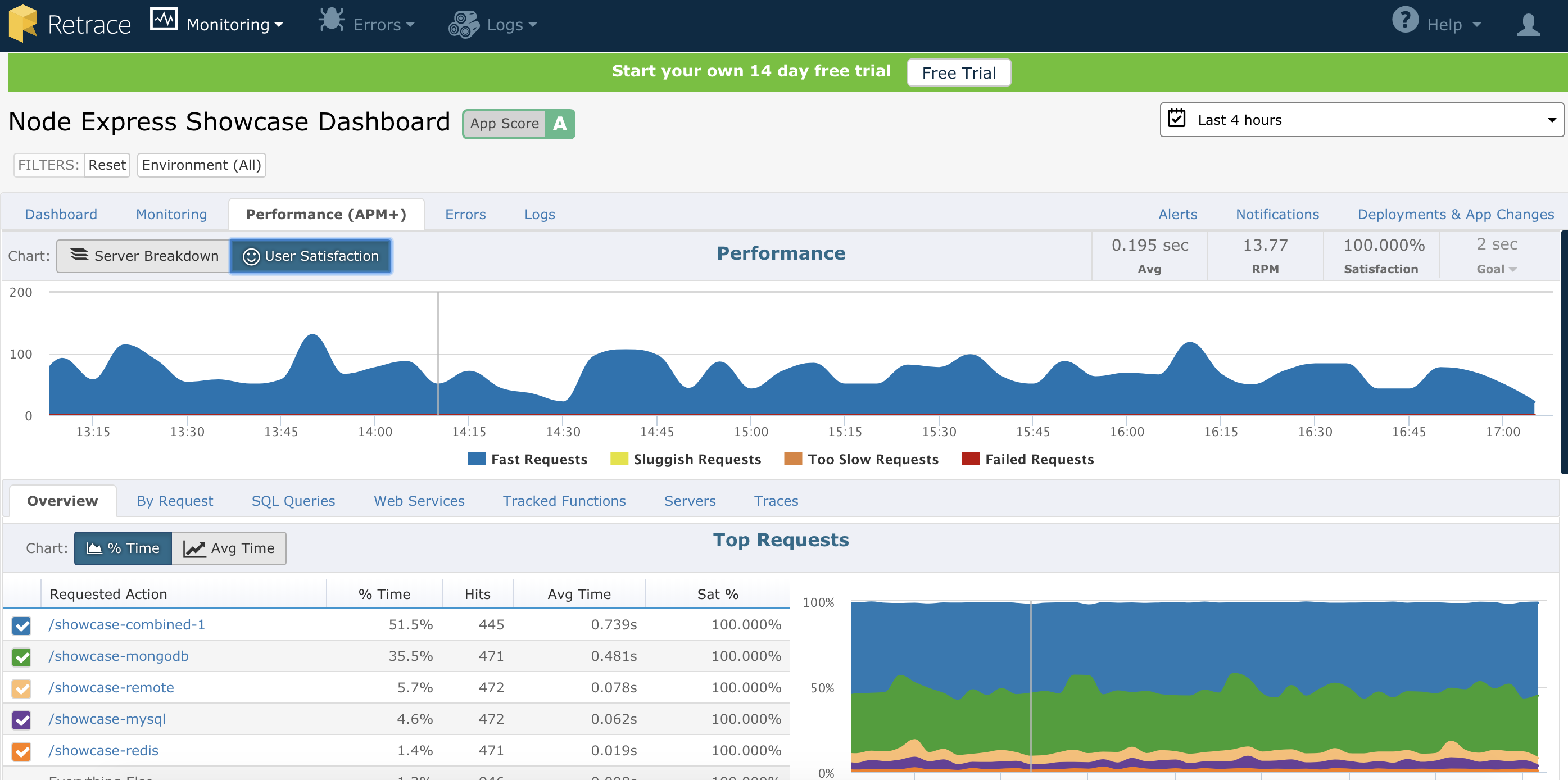Open the Tracked Functions sub-tab

(x=564, y=501)
